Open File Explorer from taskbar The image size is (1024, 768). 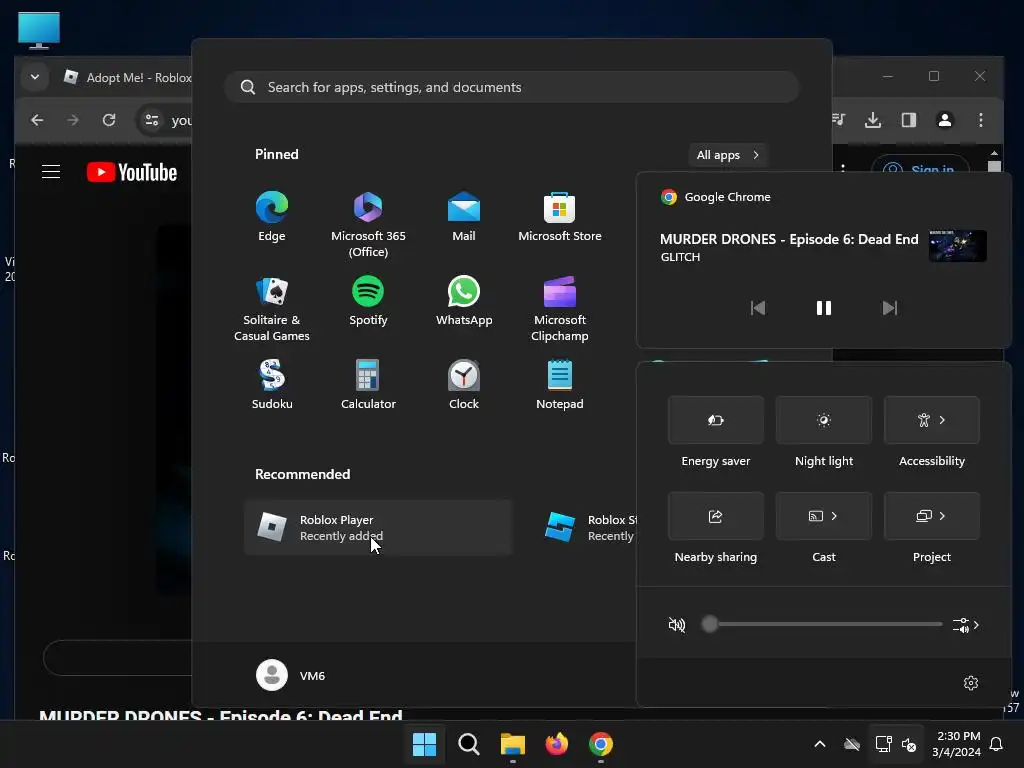pyautogui.click(x=513, y=744)
